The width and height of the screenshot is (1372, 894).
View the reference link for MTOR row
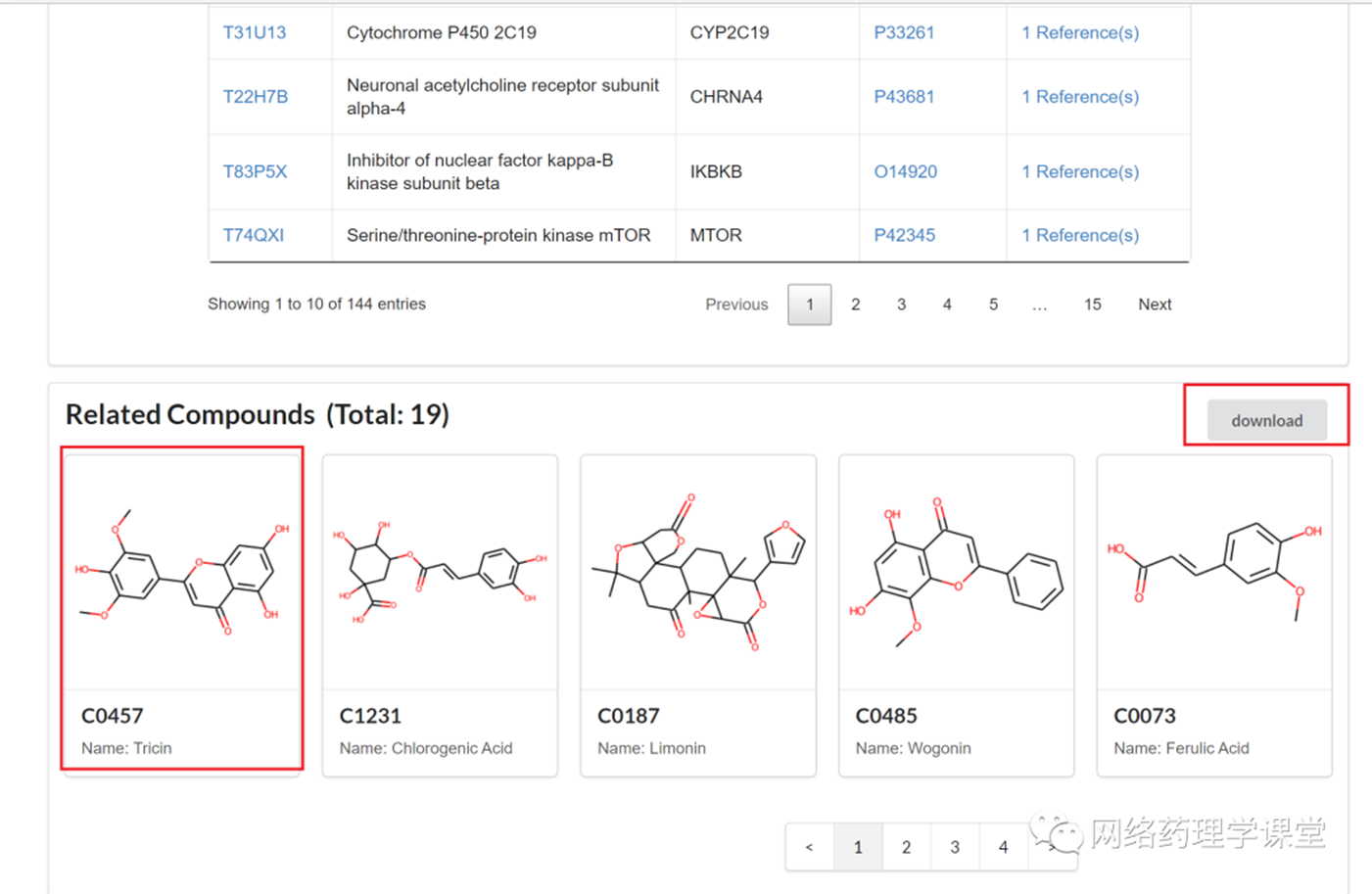[1080, 235]
